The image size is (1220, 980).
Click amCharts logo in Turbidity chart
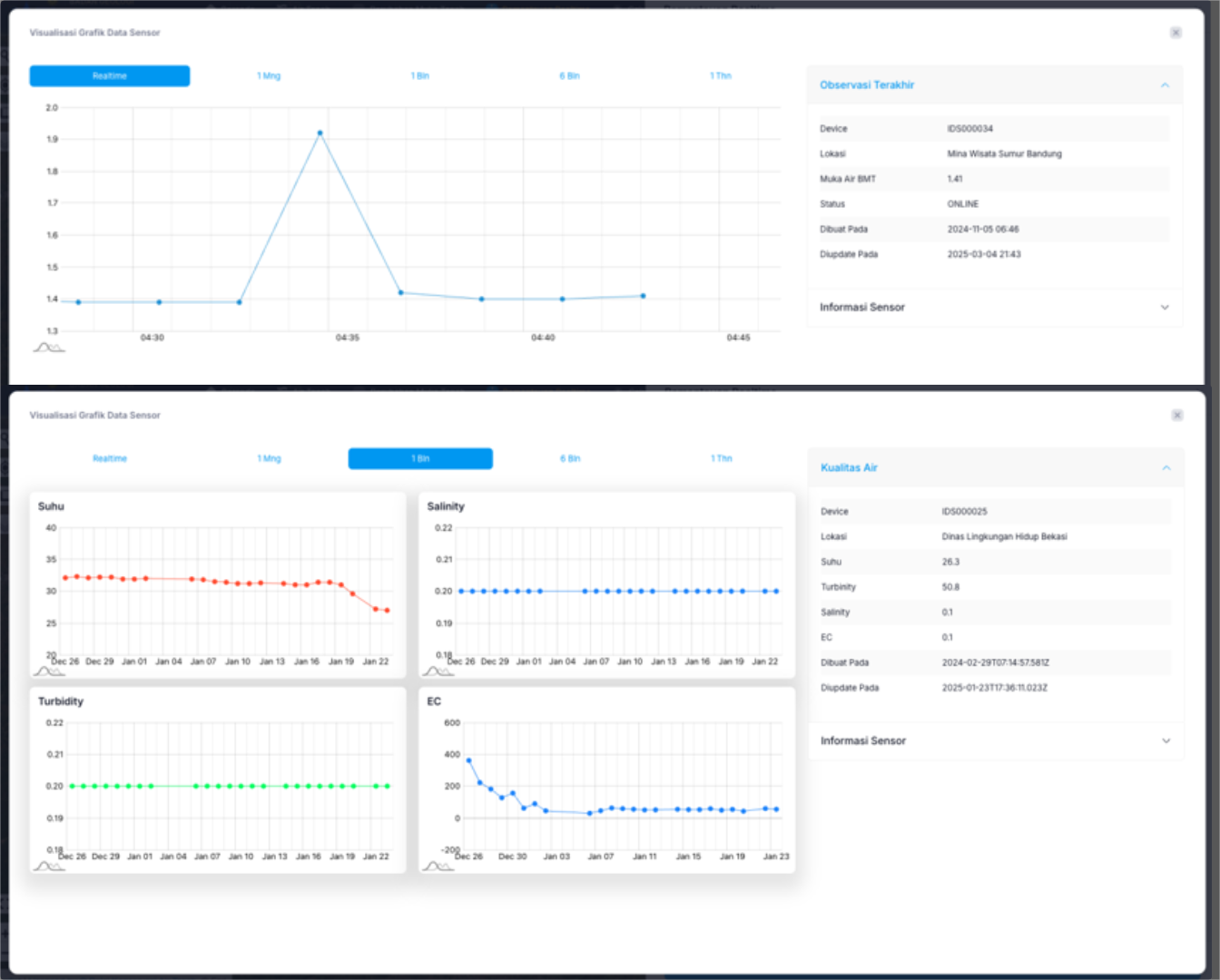click(x=49, y=866)
